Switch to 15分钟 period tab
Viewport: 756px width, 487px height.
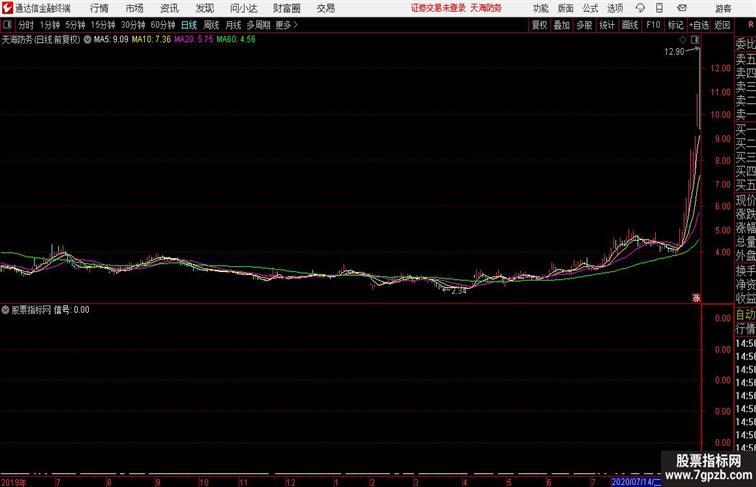coord(103,25)
